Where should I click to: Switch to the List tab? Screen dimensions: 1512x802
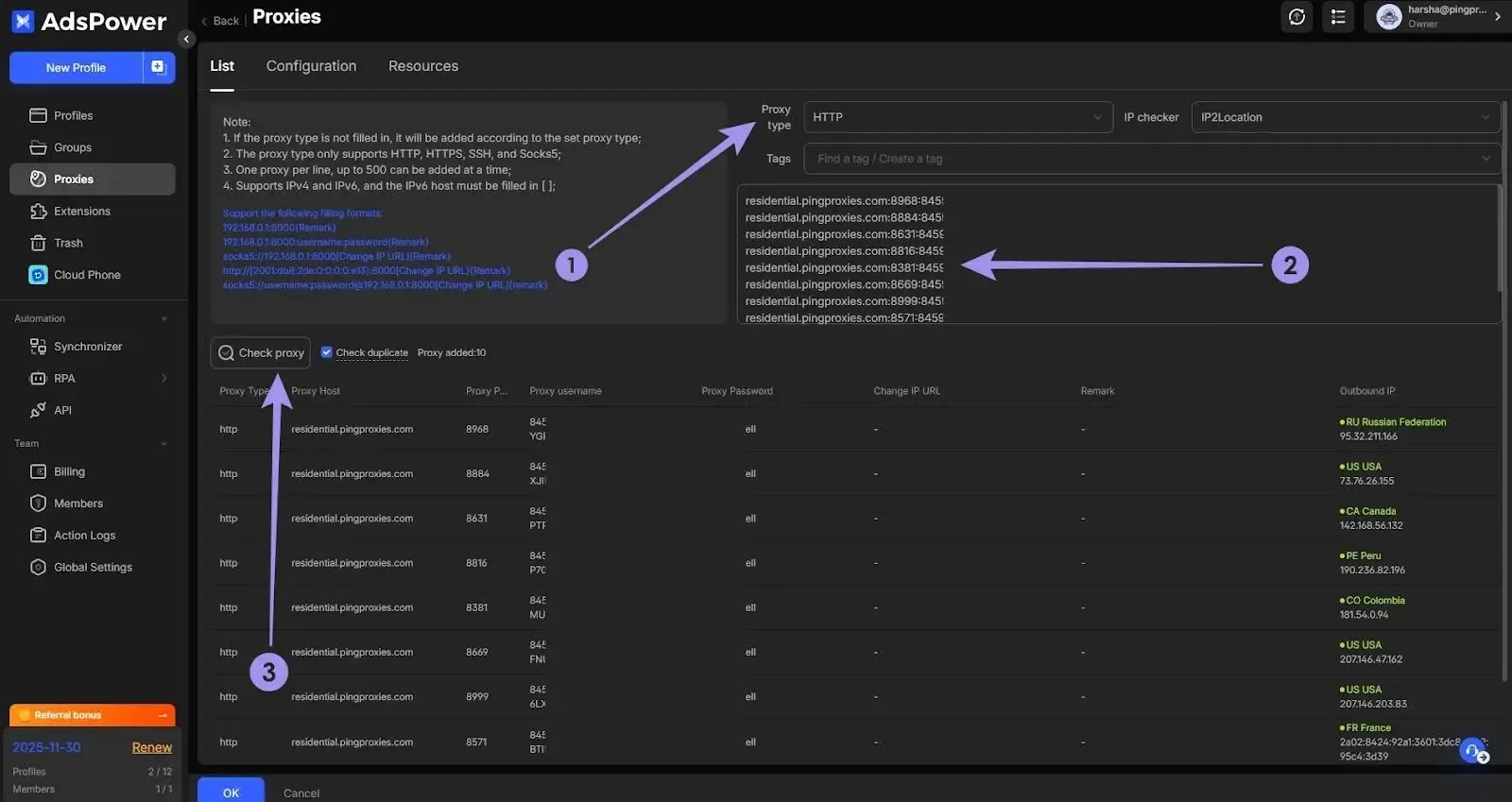(x=222, y=66)
